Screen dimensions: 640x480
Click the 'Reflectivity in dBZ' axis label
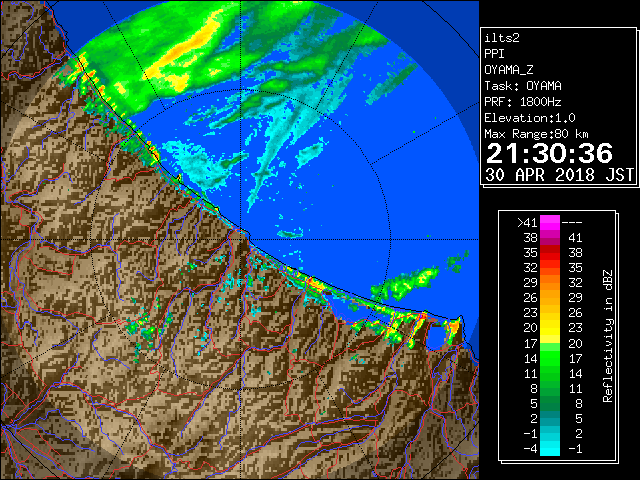click(x=608, y=336)
